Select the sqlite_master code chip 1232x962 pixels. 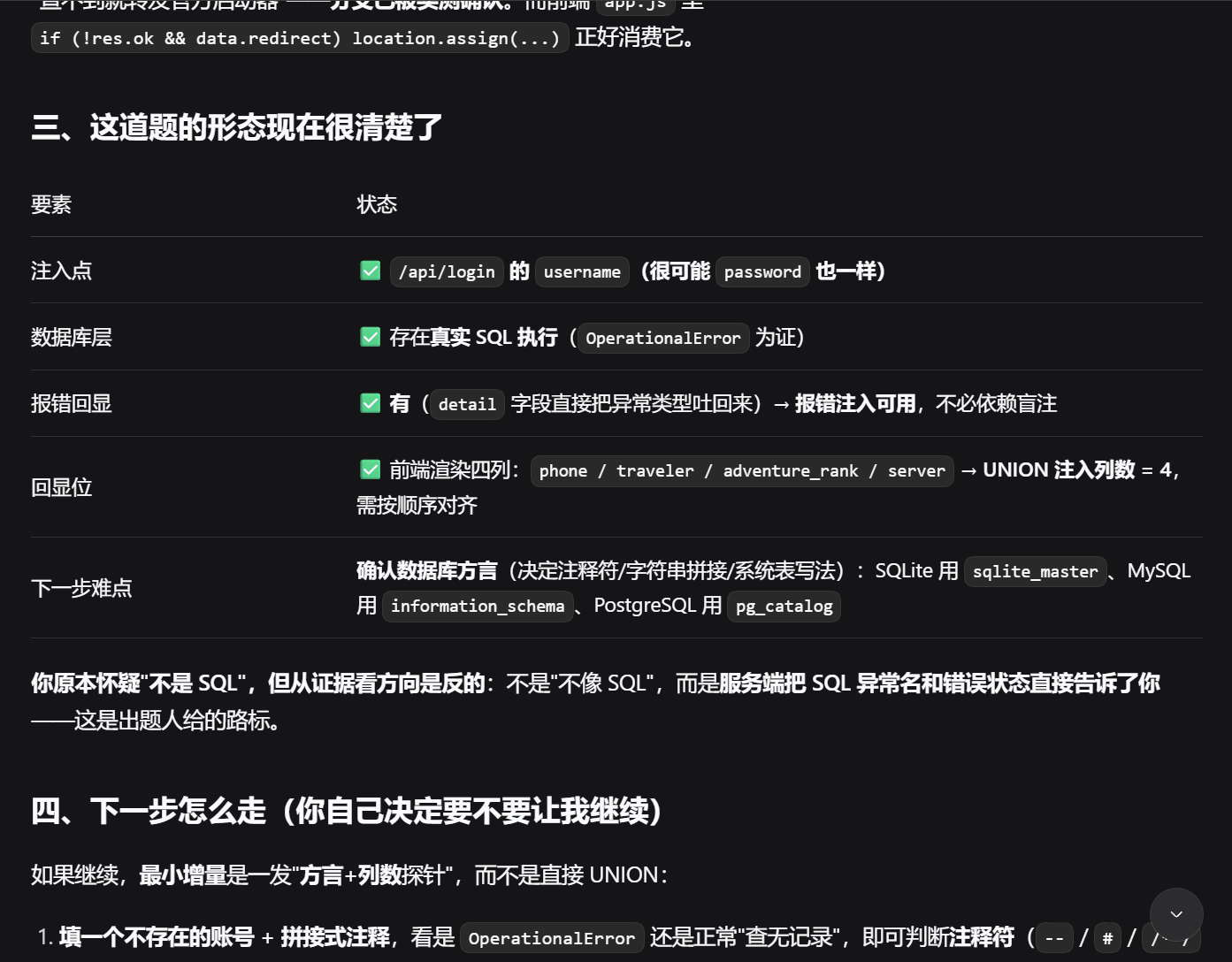(1035, 571)
